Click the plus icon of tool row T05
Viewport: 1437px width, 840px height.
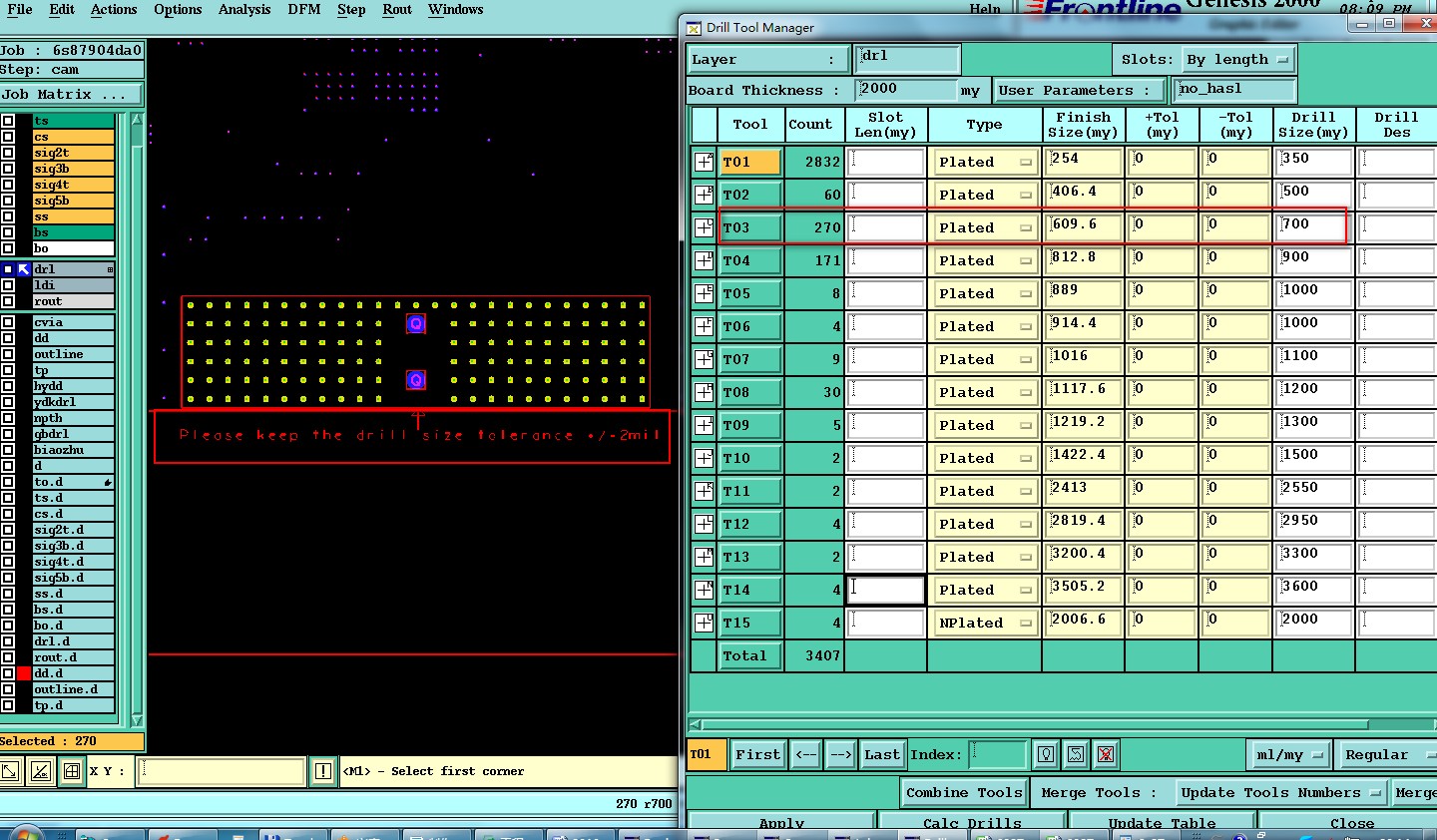[704, 293]
